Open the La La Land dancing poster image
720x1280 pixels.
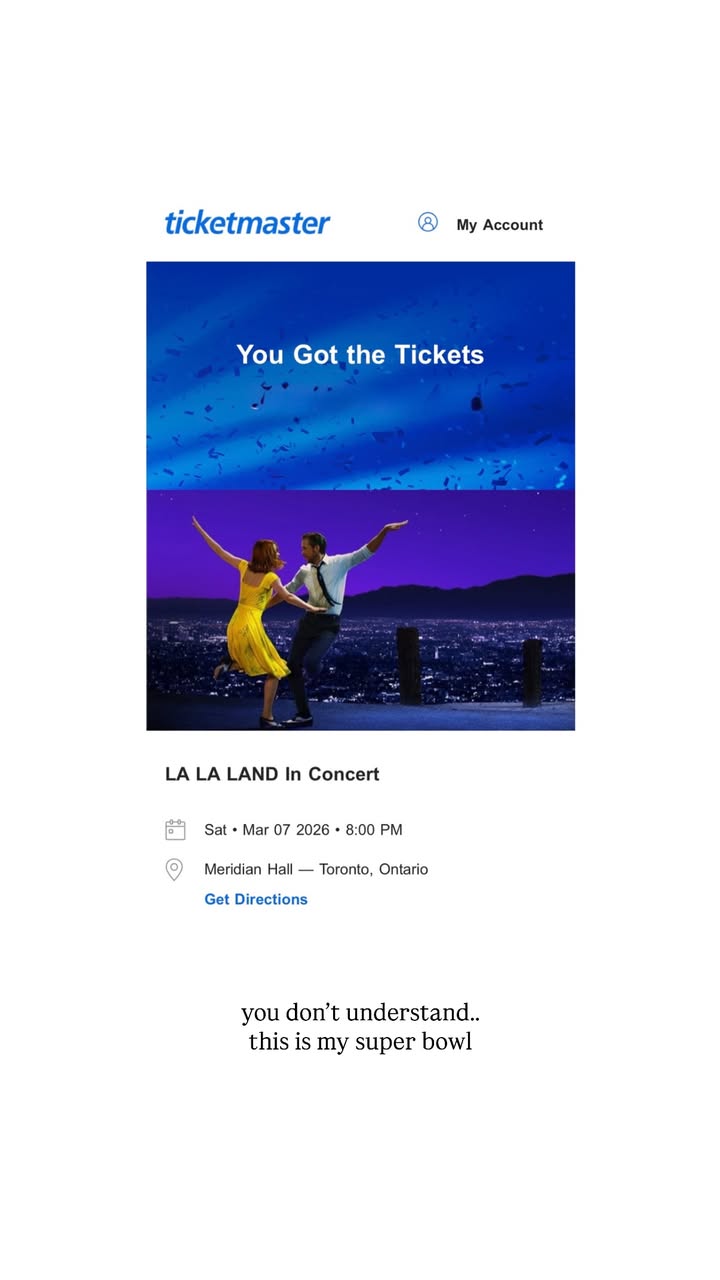click(360, 610)
